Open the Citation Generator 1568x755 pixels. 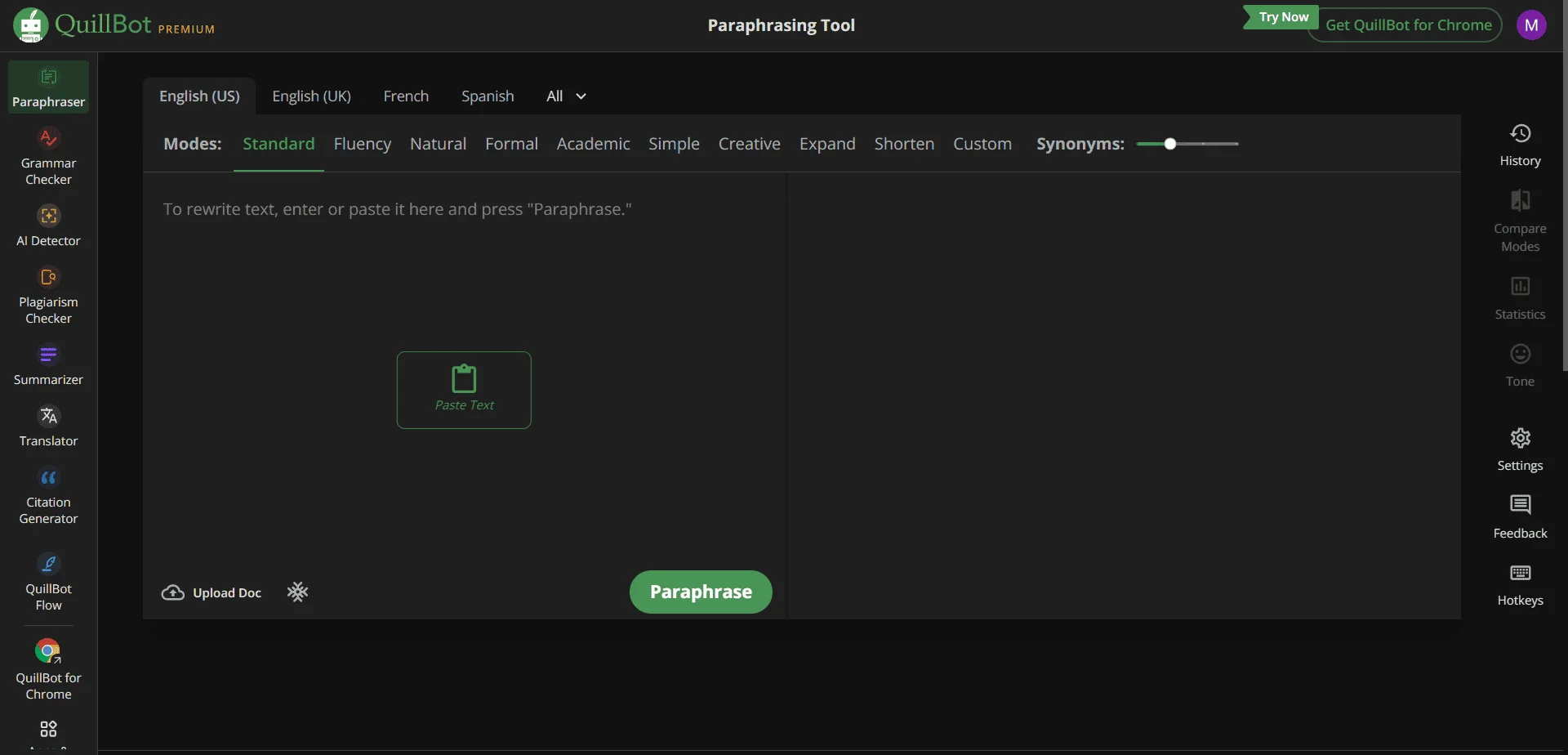(48, 497)
